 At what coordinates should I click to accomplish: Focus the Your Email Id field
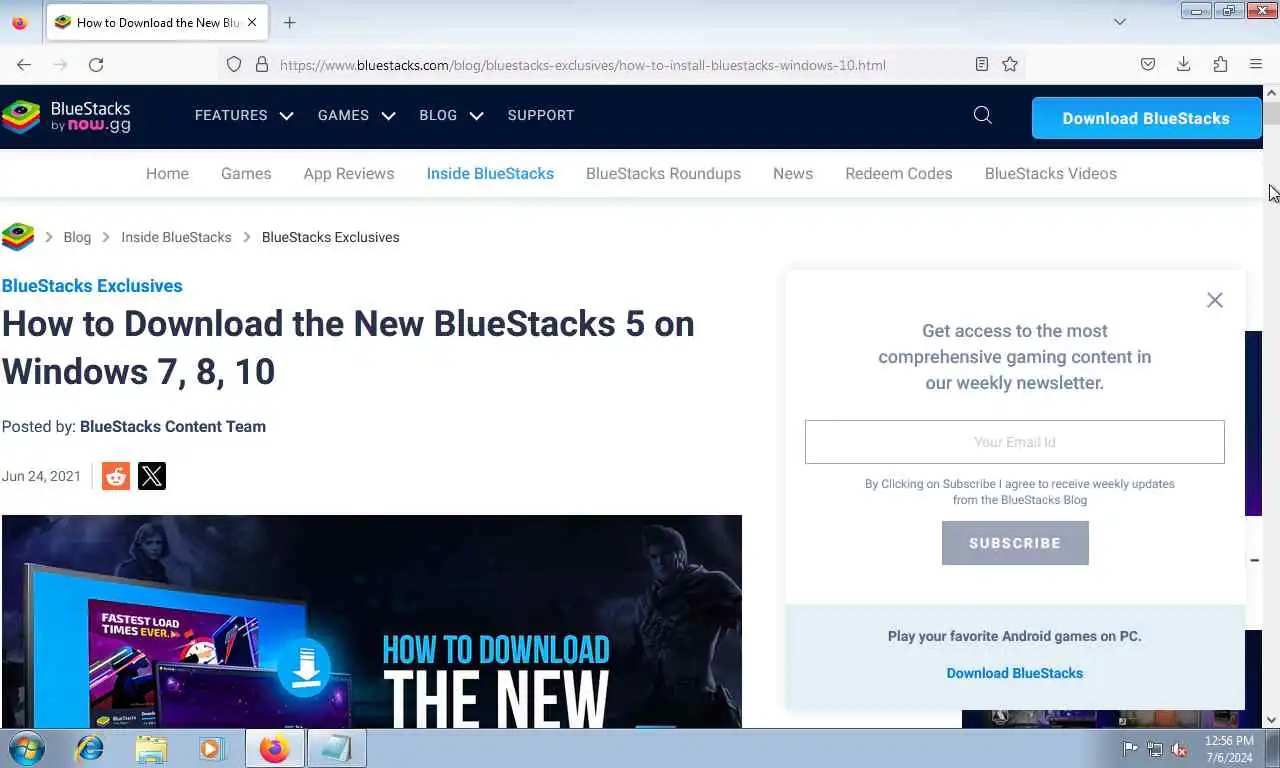[x=1015, y=442]
